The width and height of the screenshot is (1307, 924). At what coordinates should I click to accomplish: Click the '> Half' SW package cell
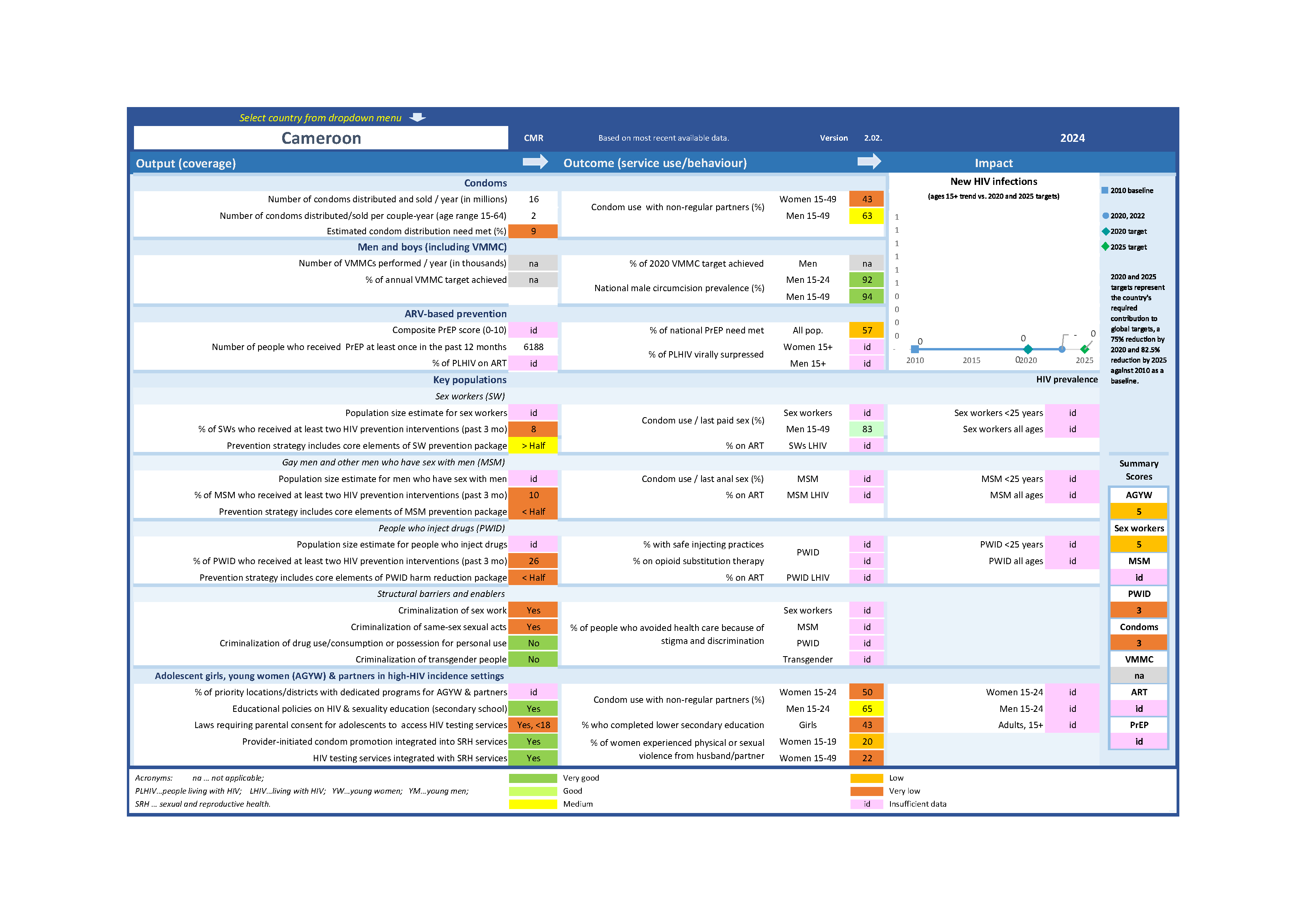(x=533, y=446)
